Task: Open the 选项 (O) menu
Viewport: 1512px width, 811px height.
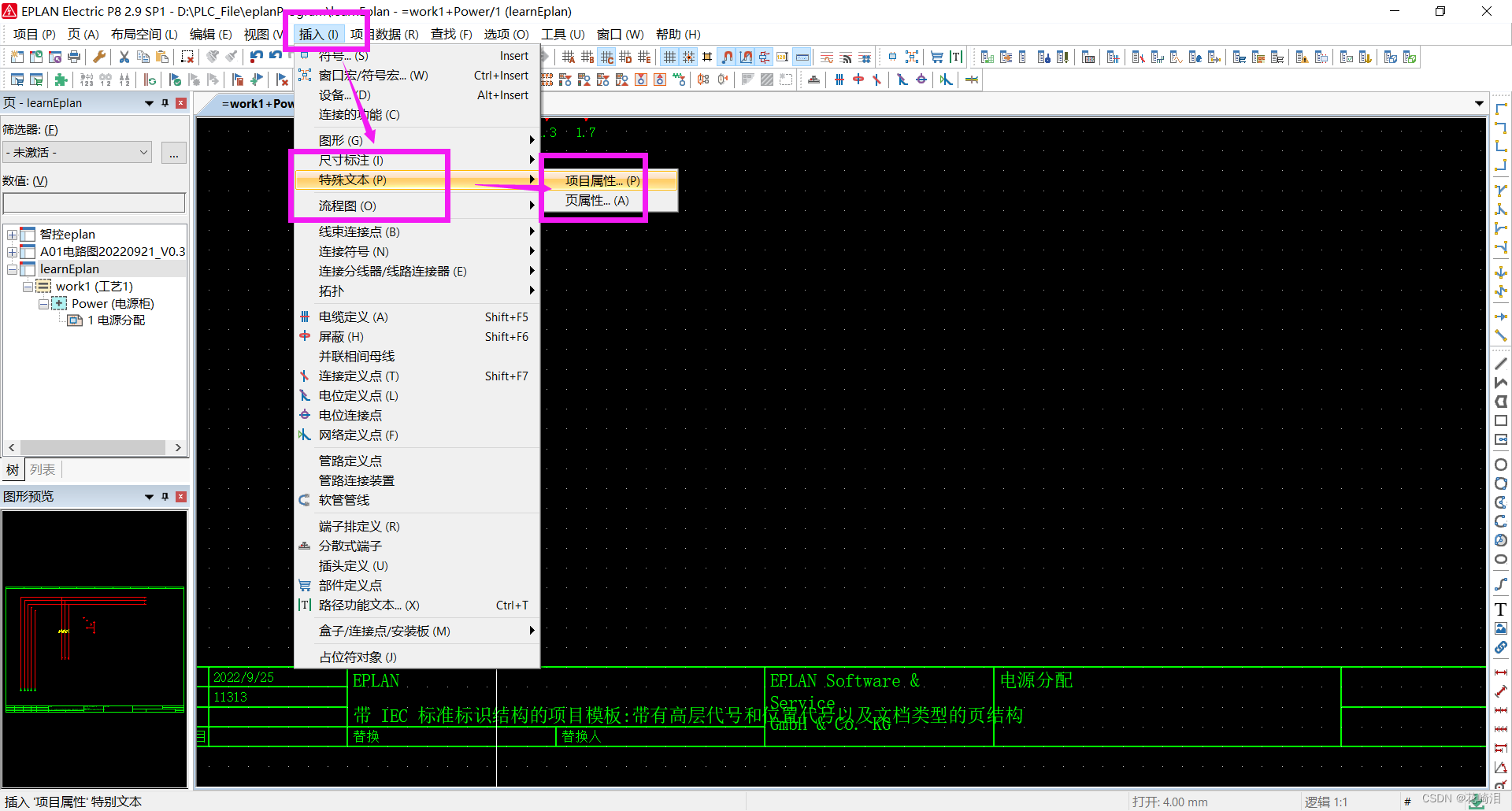Action: tap(506, 34)
